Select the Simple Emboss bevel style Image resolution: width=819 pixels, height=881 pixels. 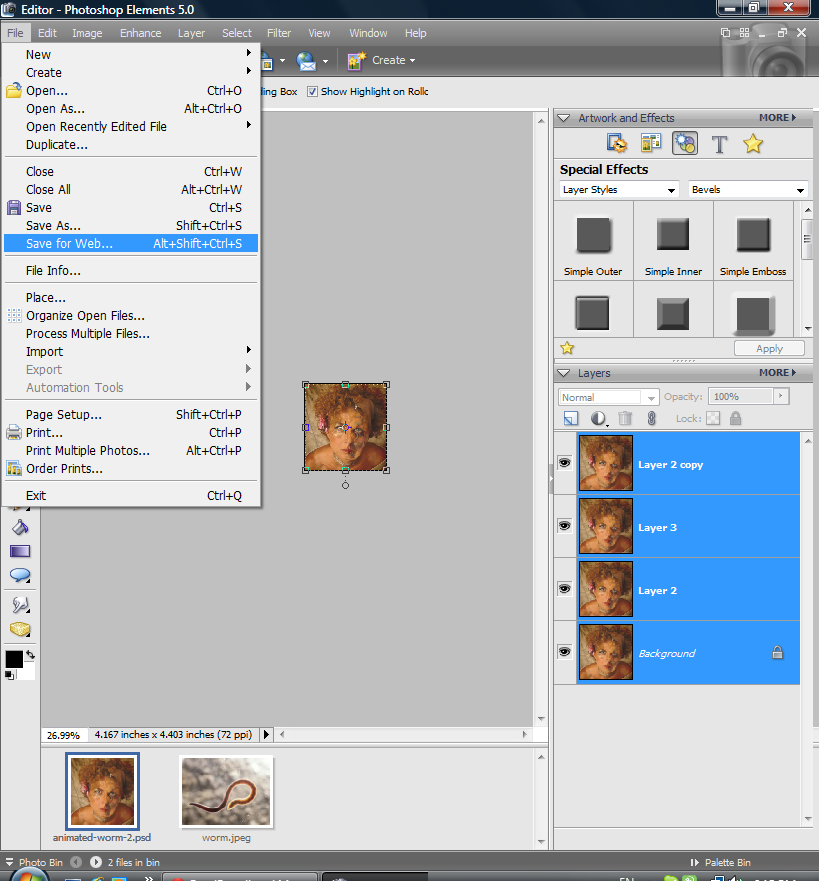[753, 241]
